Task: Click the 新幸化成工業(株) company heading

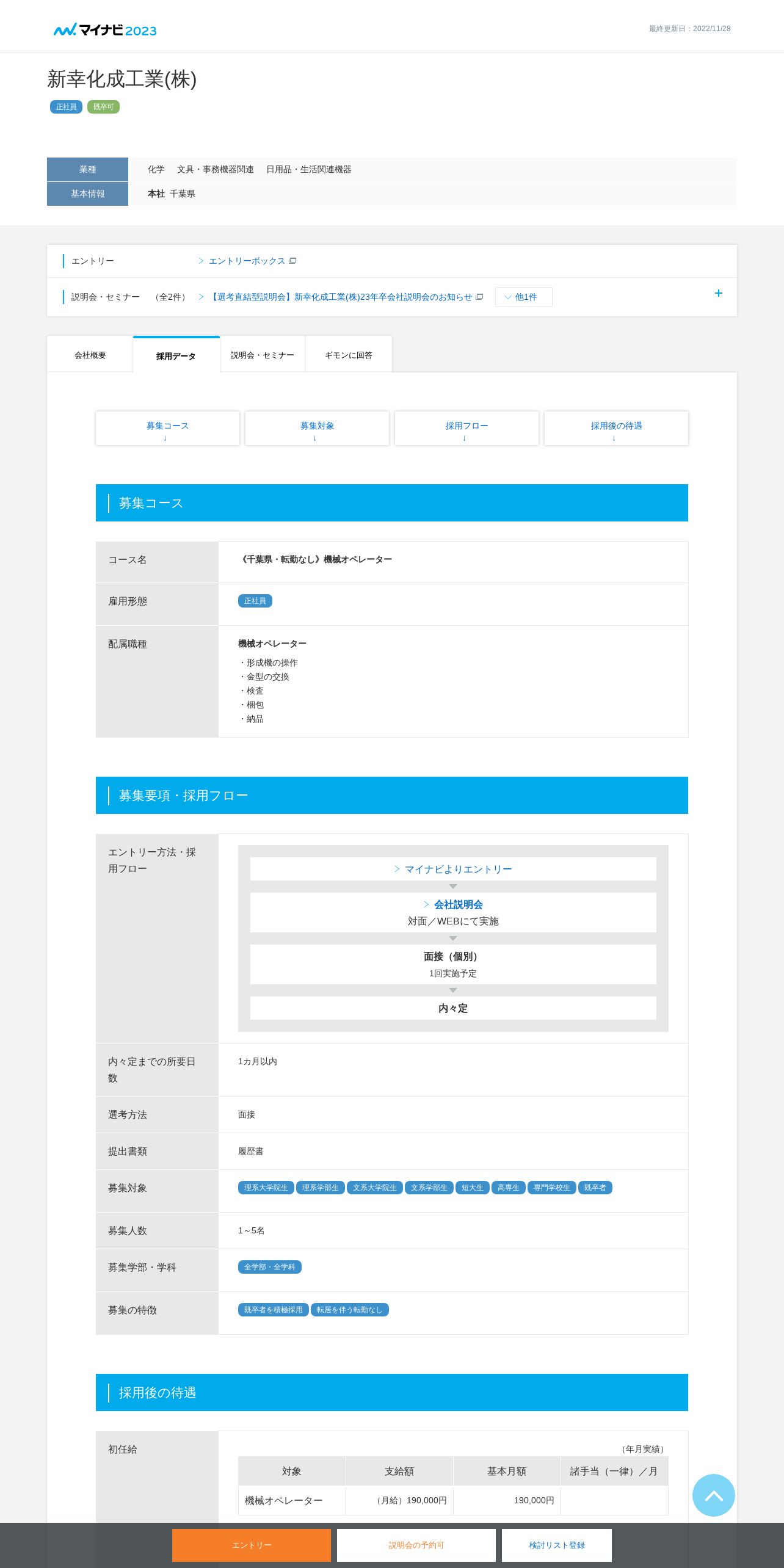Action: click(122, 79)
